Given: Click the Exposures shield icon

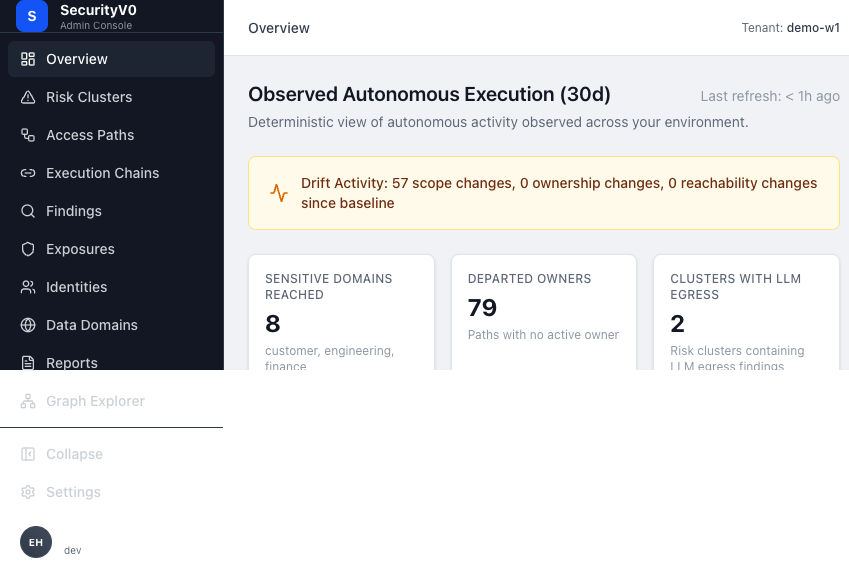Looking at the screenshot, I should (x=28, y=249).
